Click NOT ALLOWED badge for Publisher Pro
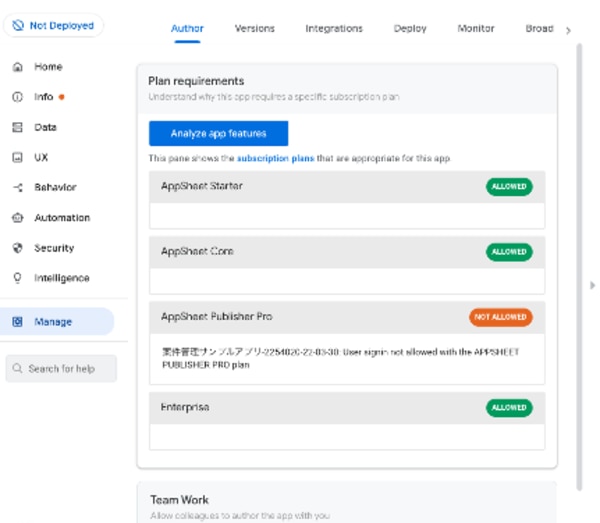 click(501, 317)
